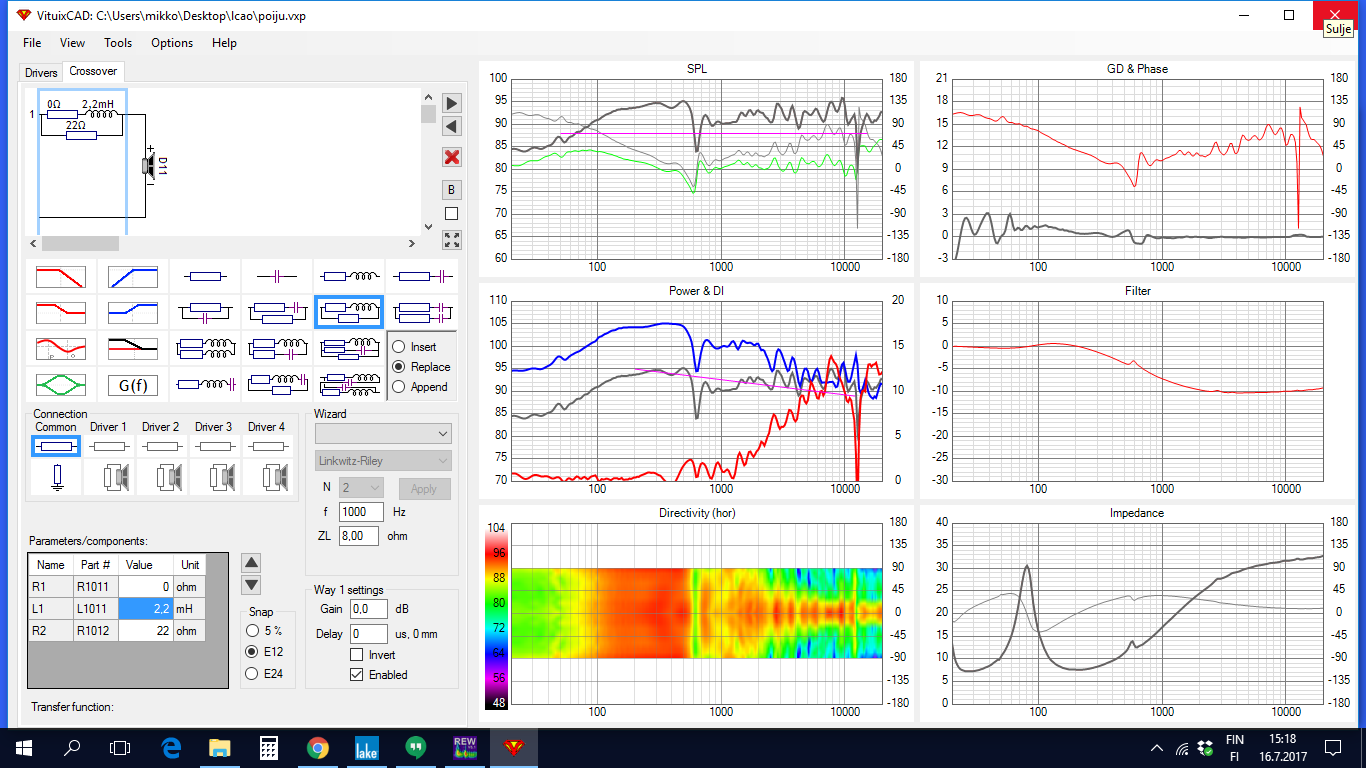Select the blue high-shelf filter block
1366x768 pixels.
coord(133,312)
